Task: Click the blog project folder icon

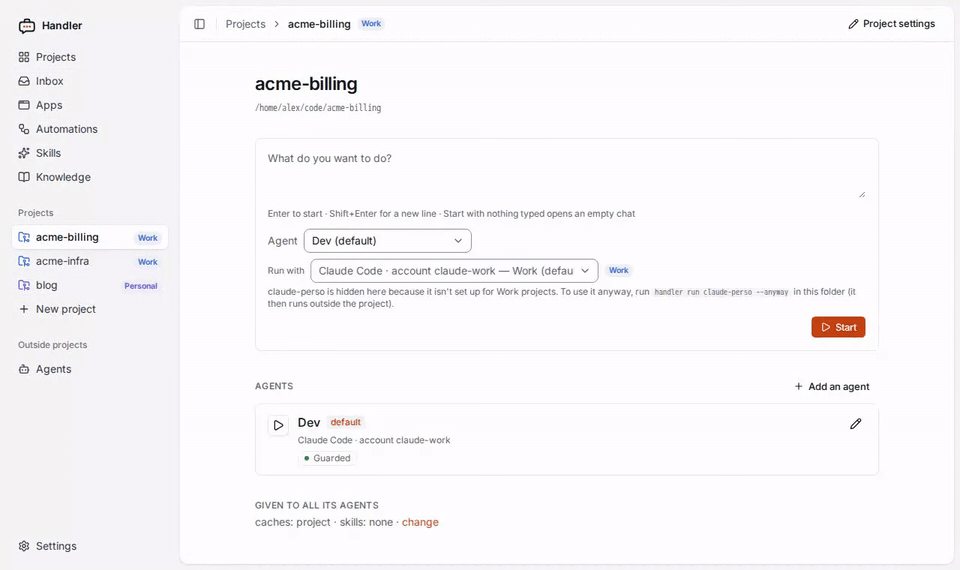Action: click(x=24, y=285)
